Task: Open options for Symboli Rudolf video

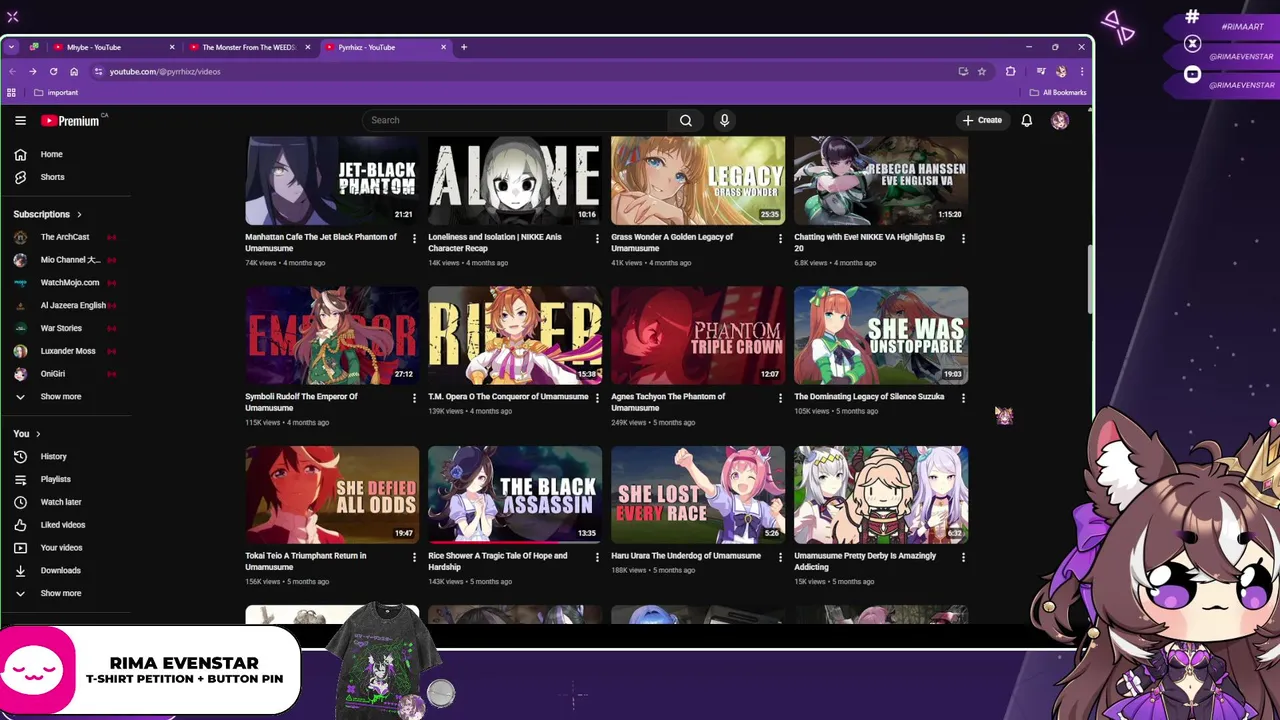Action: (414, 398)
